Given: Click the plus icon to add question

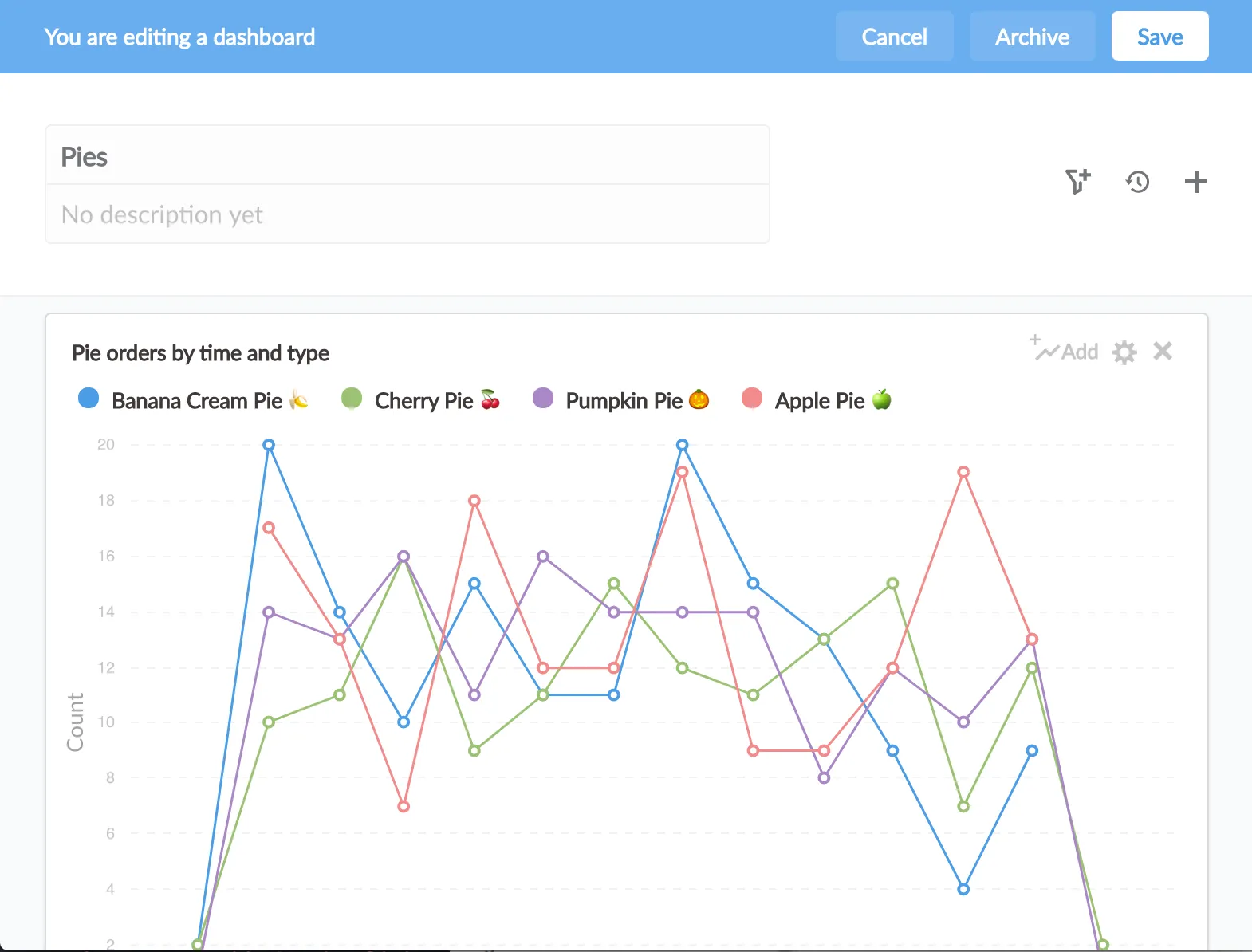Looking at the screenshot, I should click(1195, 182).
